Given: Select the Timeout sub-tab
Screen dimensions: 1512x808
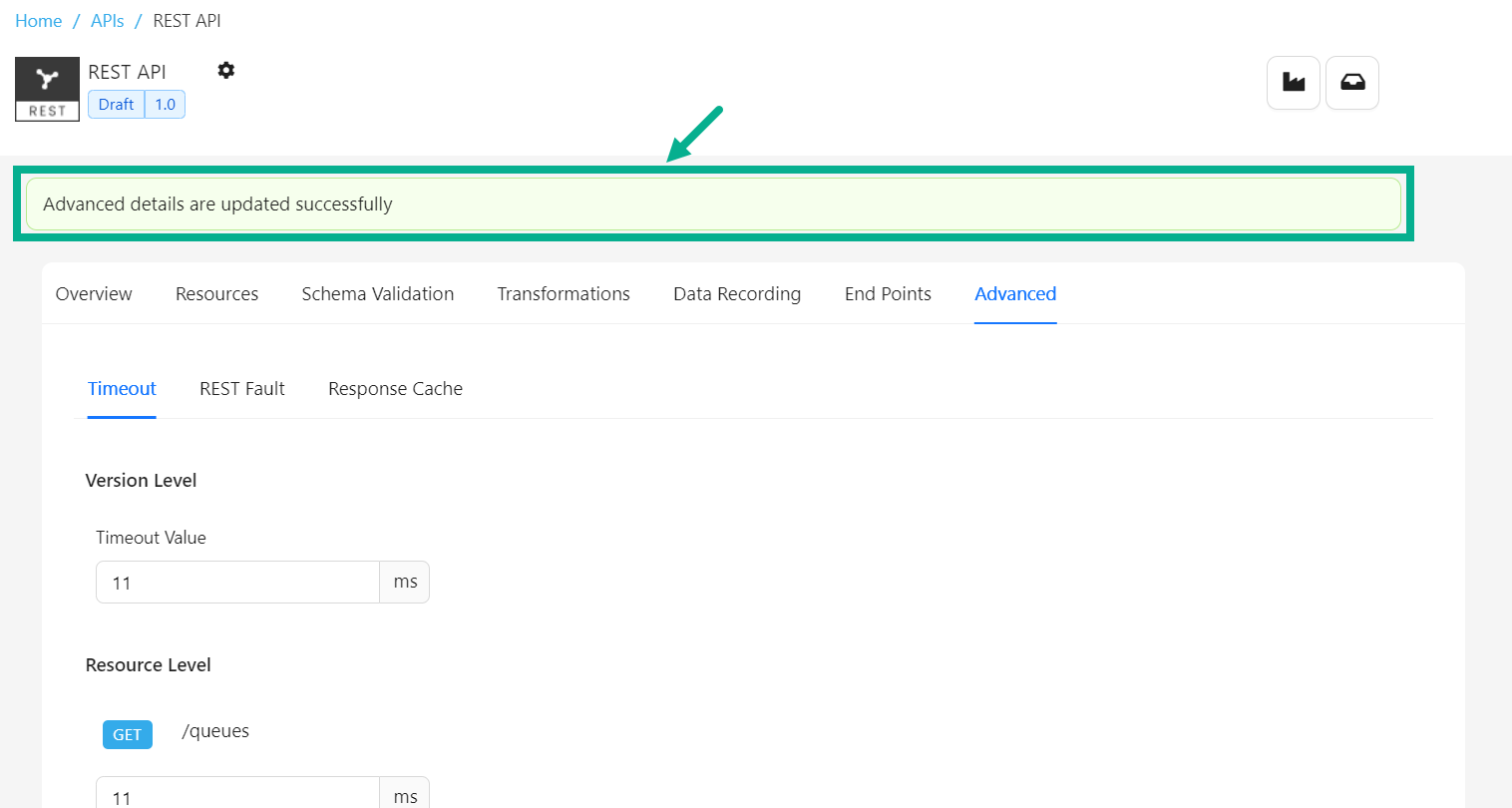Looking at the screenshot, I should 122,389.
